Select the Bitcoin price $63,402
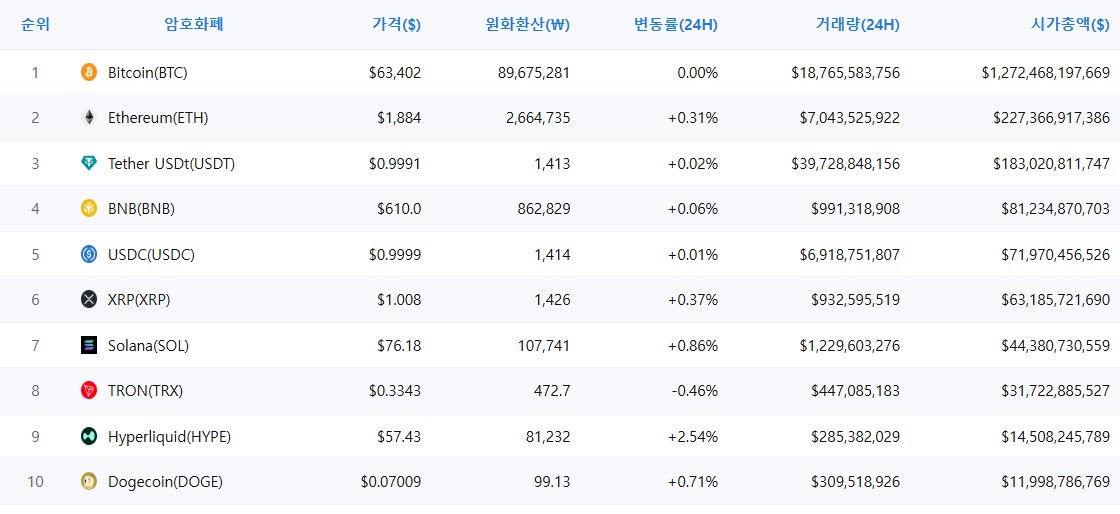 point(395,72)
